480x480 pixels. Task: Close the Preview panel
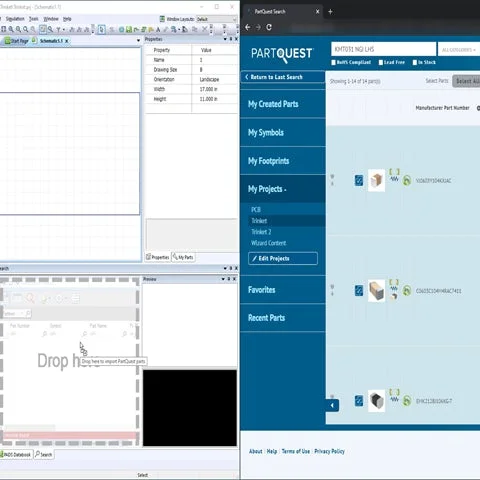point(235,279)
